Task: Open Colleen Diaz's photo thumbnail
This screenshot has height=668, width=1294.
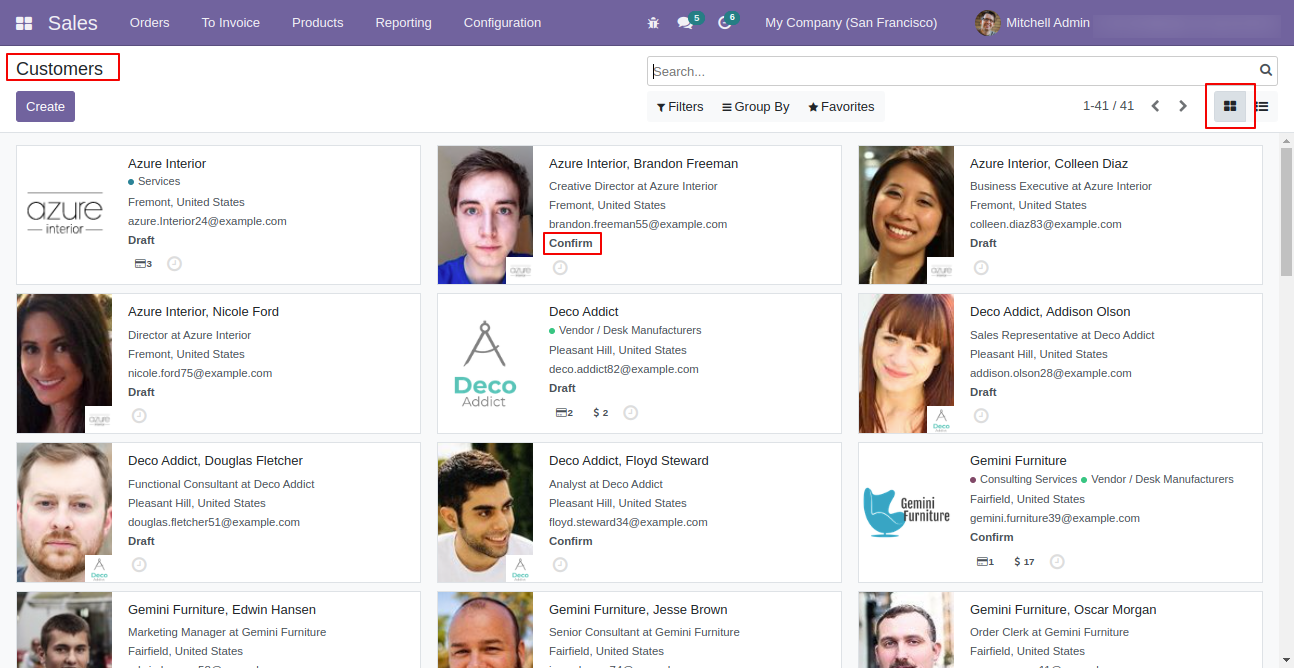Action: tap(906, 215)
